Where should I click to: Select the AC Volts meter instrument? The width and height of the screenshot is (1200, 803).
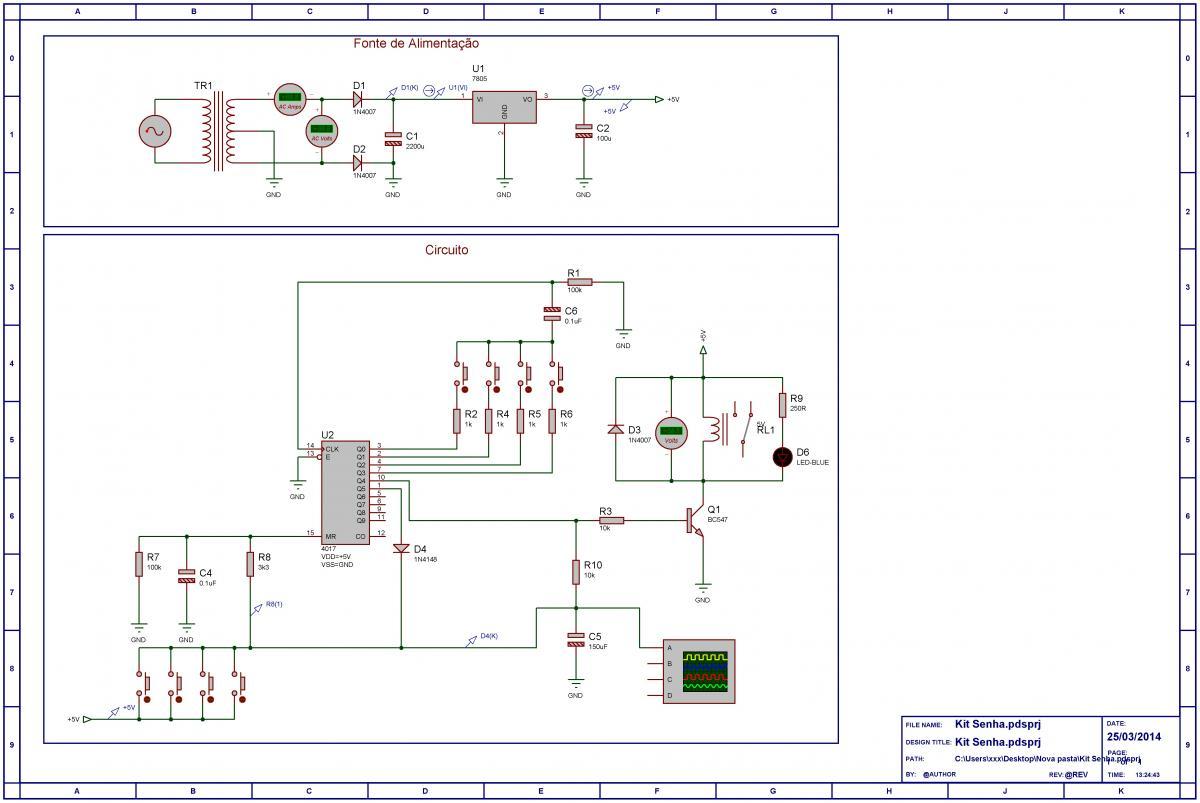pyautogui.click(x=321, y=132)
